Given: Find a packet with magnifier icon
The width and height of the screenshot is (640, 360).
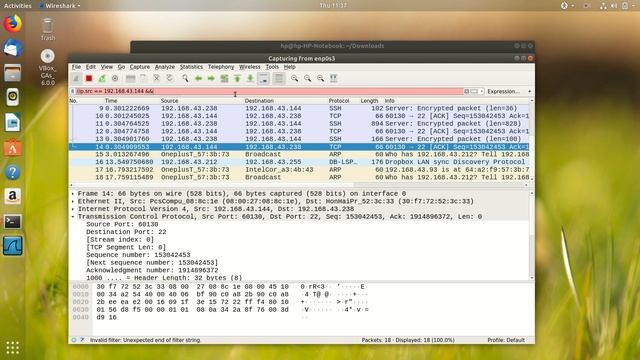Looking at the screenshot, I should [185, 78].
